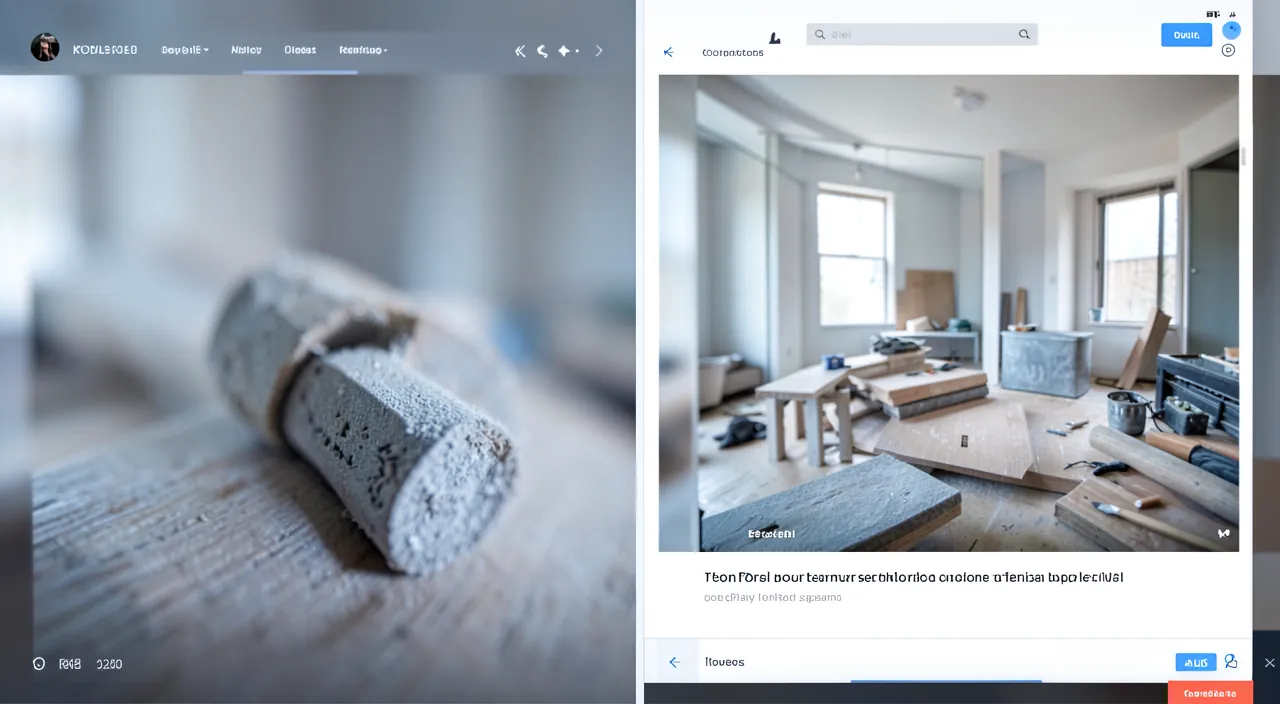Click the X icon right of the bottom bar

pos(1269,662)
